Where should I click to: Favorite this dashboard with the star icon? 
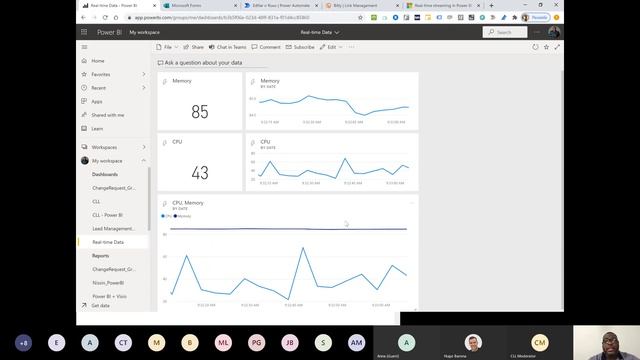coord(546,47)
